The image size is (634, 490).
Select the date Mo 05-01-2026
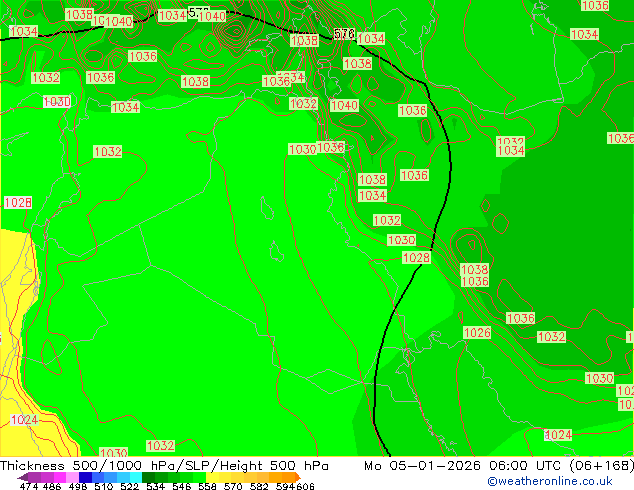pyautogui.click(x=422, y=466)
